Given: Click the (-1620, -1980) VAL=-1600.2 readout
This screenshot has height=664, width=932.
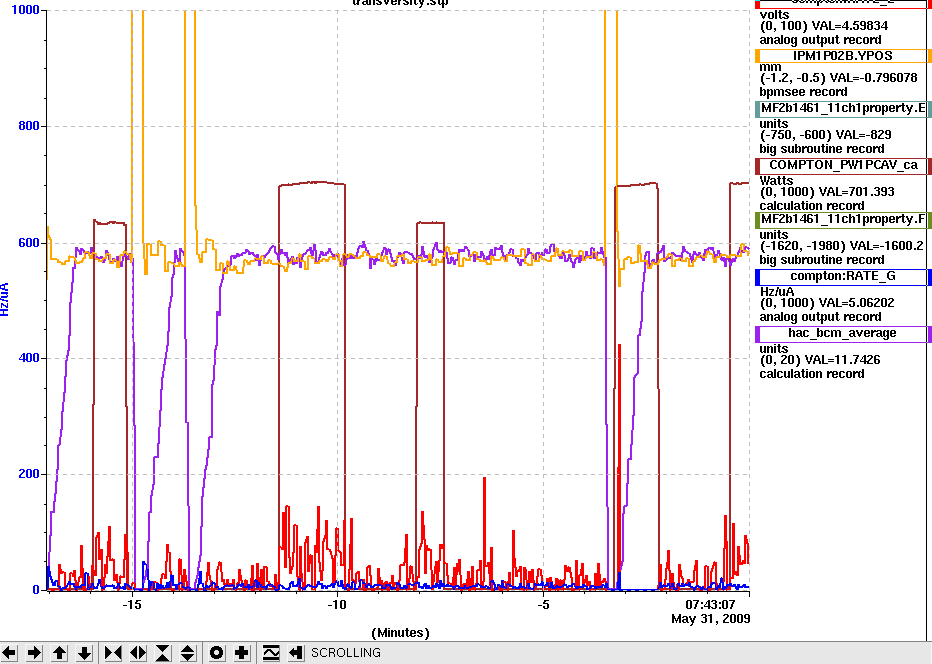Looking at the screenshot, I should click(x=844, y=246).
